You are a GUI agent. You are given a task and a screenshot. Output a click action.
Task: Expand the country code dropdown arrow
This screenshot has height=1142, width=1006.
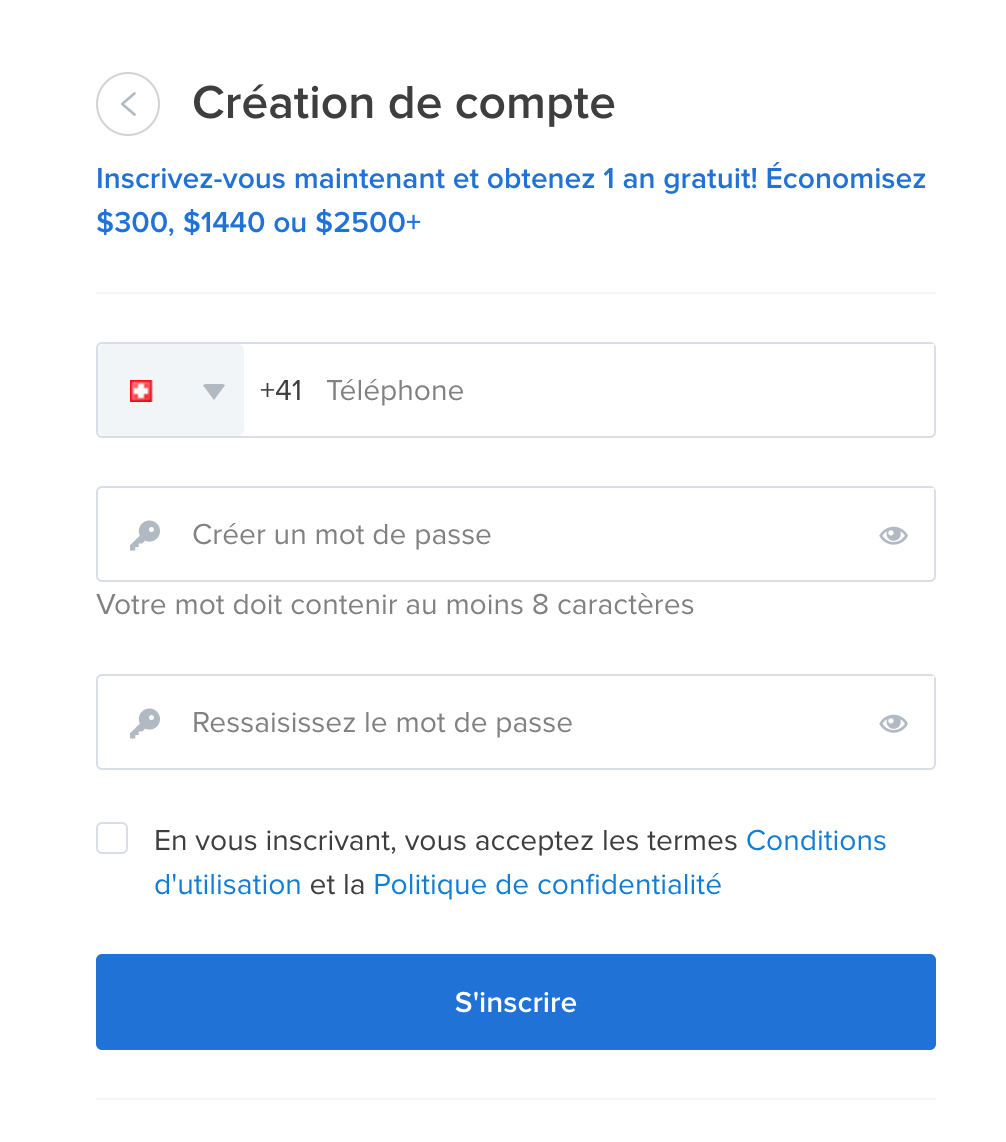click(x=214, y=391)
